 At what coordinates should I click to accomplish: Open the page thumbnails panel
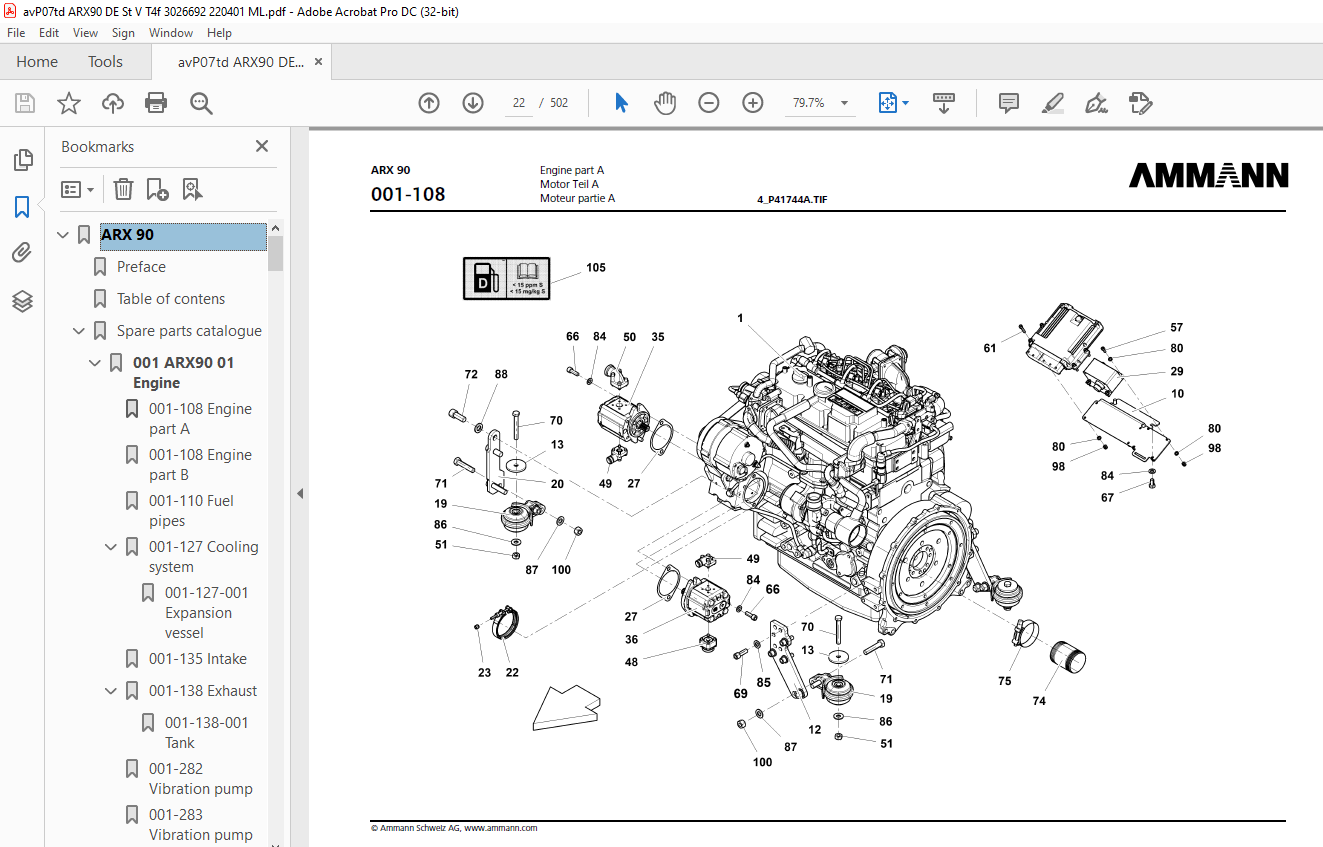tap(22, 160)
